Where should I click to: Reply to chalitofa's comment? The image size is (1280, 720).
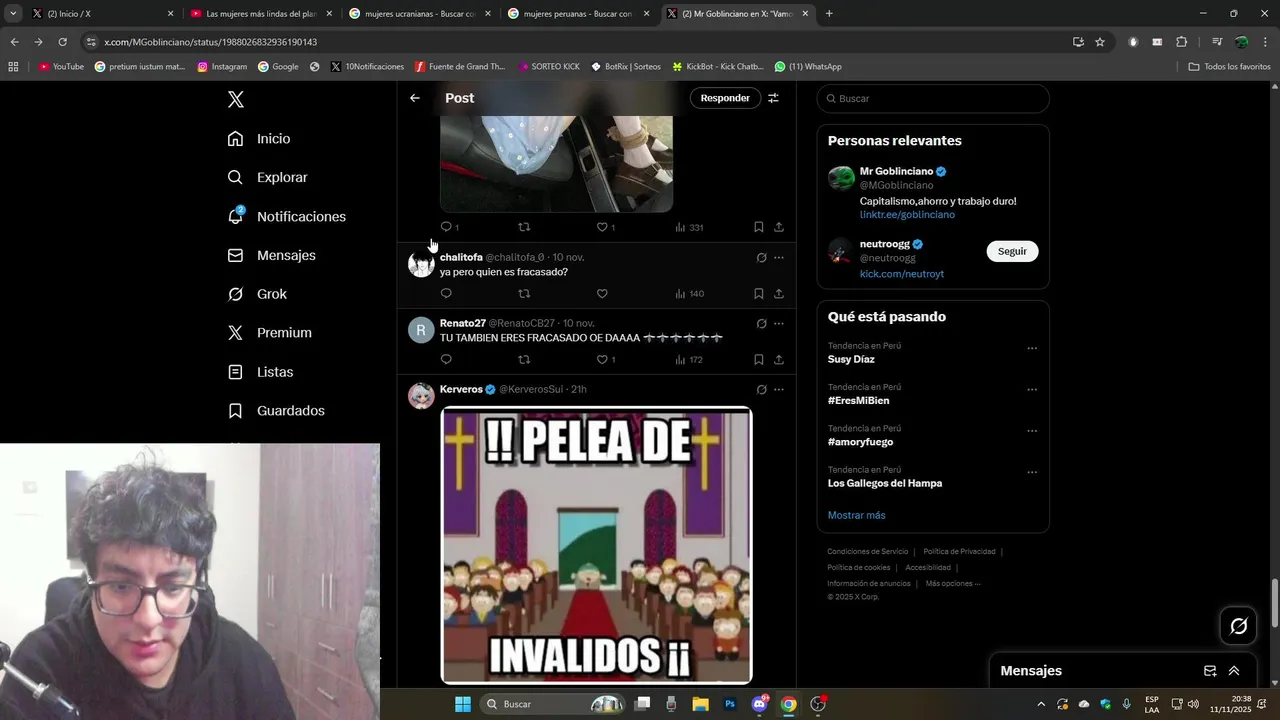click(446, 294)
